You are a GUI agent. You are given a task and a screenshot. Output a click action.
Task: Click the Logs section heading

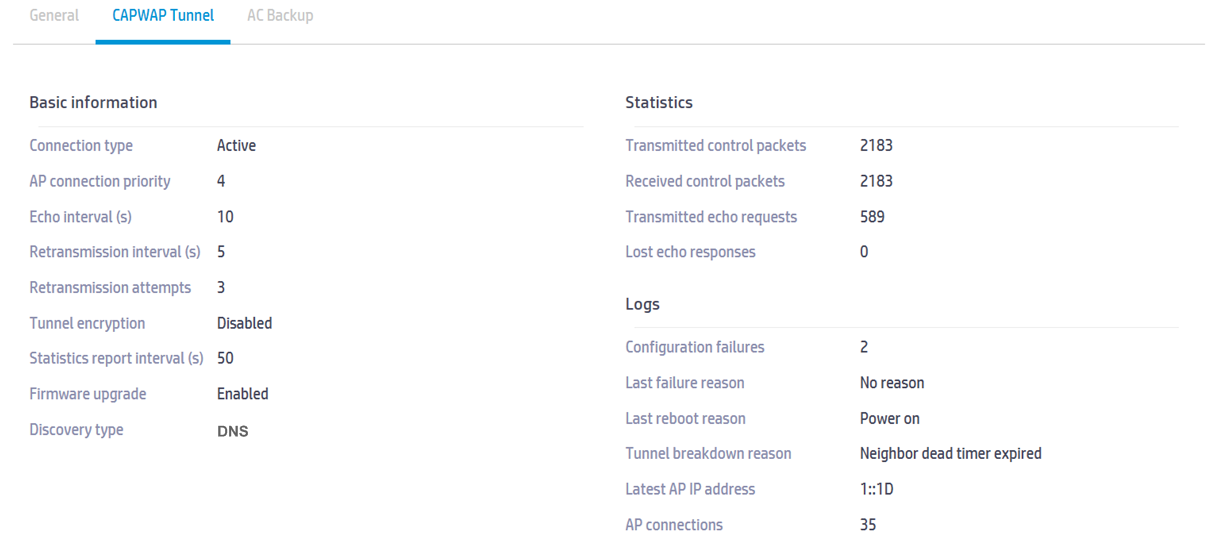tap(642, 304)
